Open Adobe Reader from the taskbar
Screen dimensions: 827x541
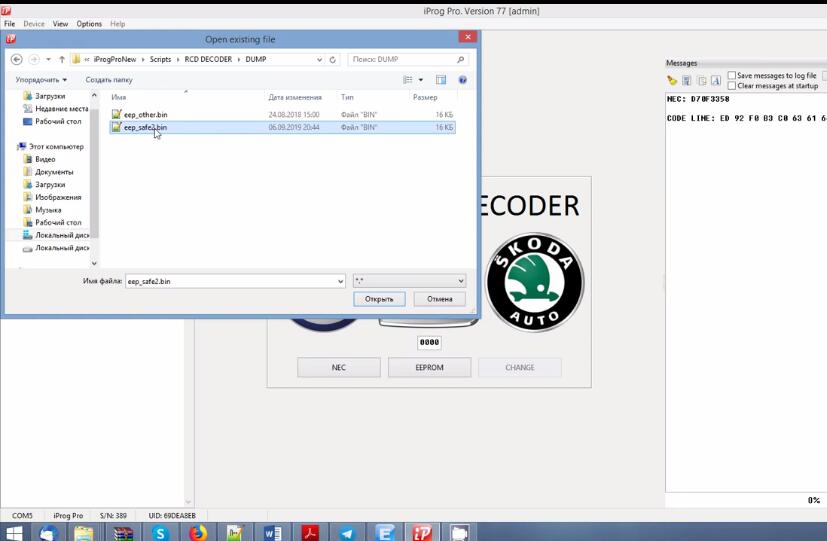310,533
